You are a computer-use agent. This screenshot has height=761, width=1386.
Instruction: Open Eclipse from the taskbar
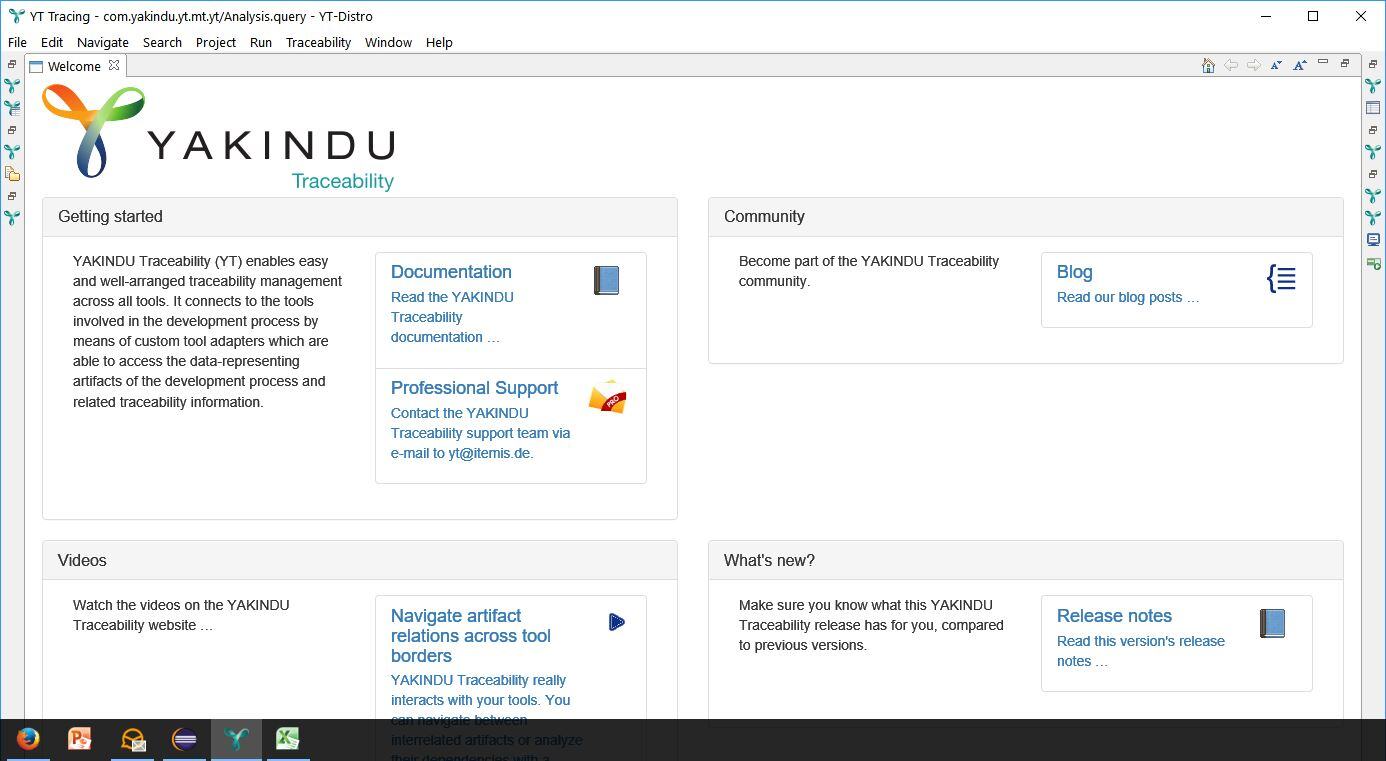(184, 739)
